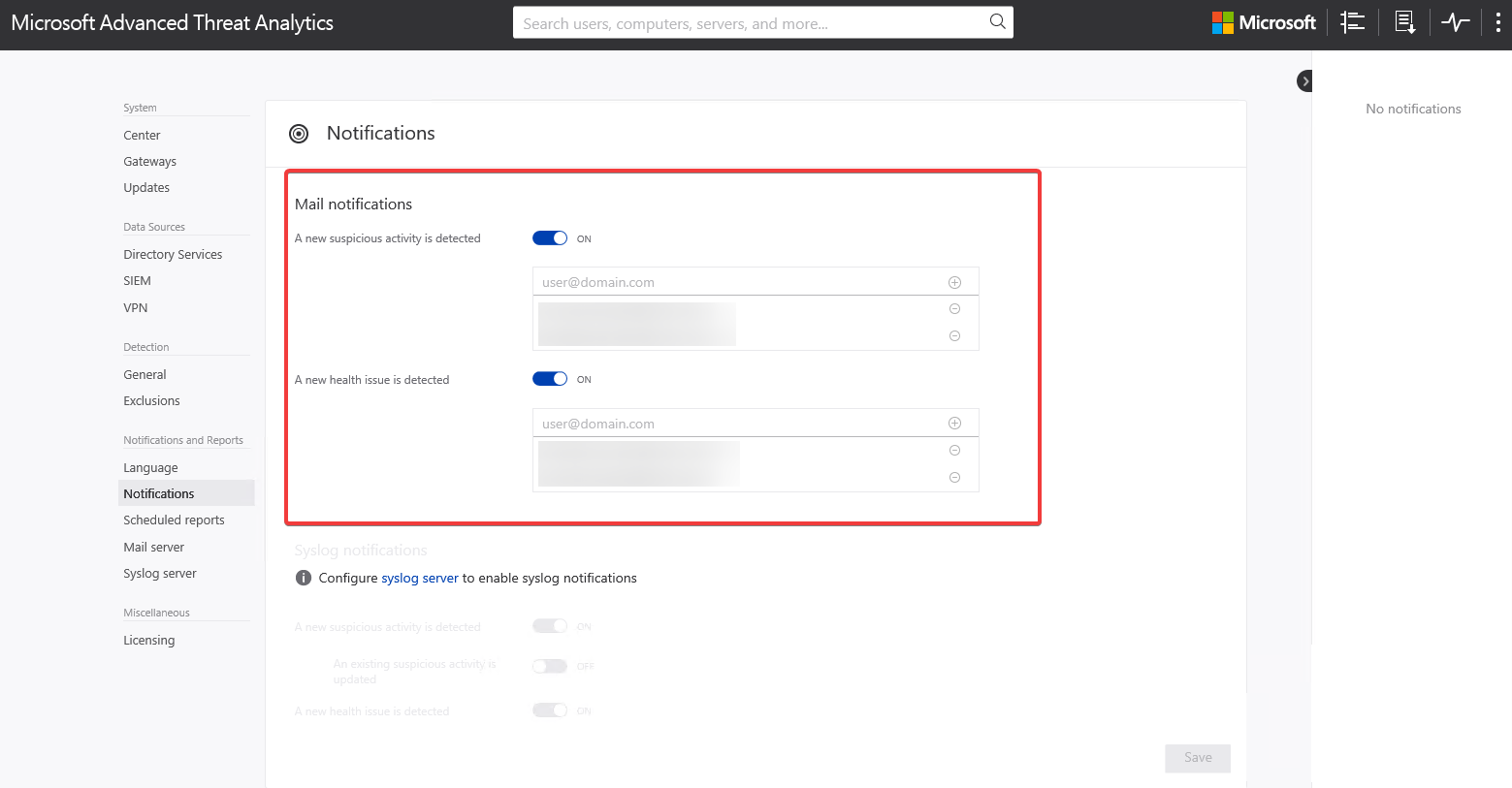The height and width of the screenshot is (788, 1512).
Task: Click the search magnifier icon
Action: coord(997,22)
